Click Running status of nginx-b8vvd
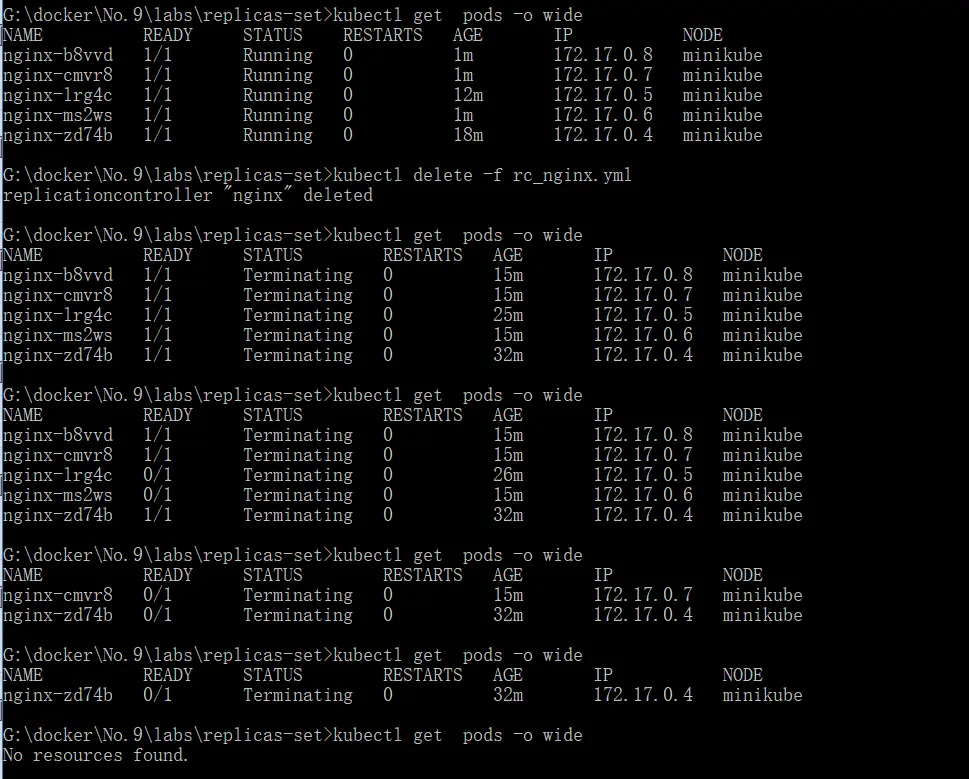969x779 pixels. coord(277,56)
